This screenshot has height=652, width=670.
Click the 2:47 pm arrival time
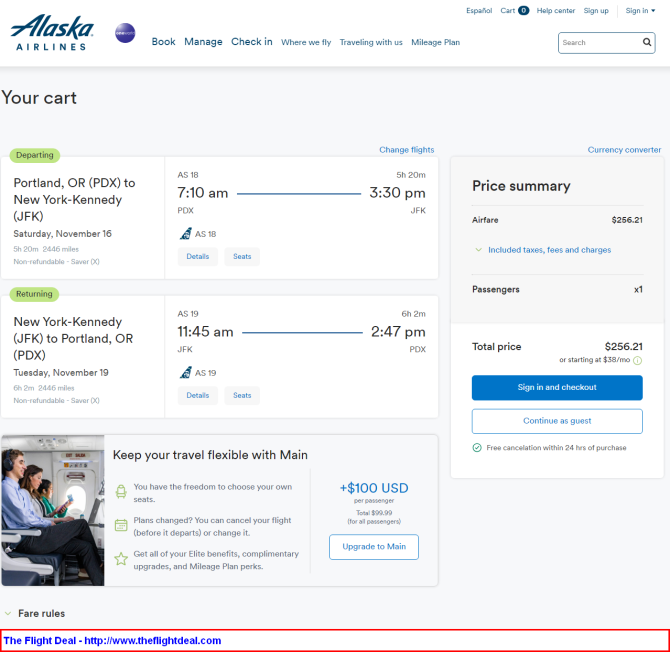click(398, 332)
